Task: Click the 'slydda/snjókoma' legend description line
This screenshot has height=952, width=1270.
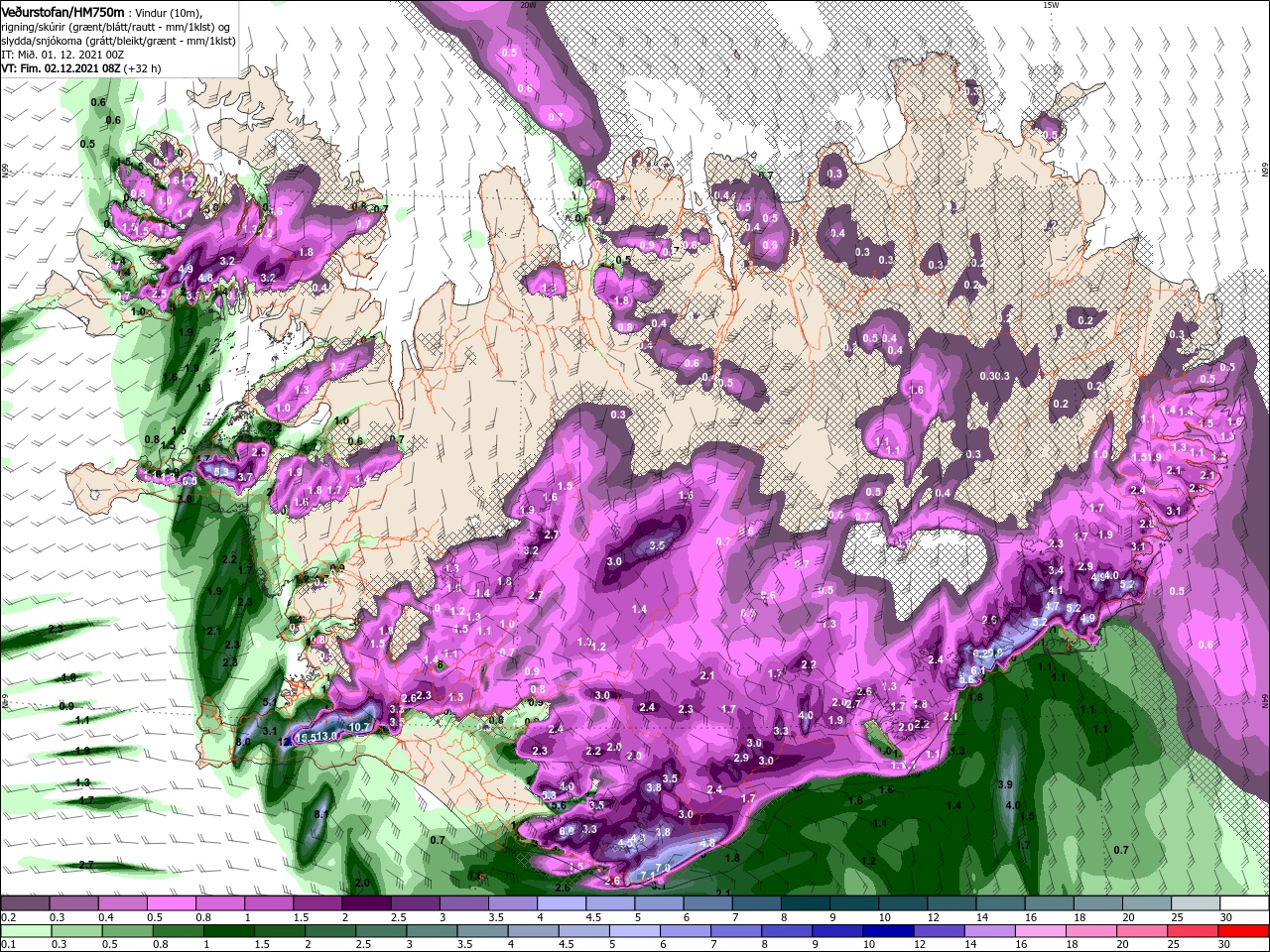Action: coord(118,40)
